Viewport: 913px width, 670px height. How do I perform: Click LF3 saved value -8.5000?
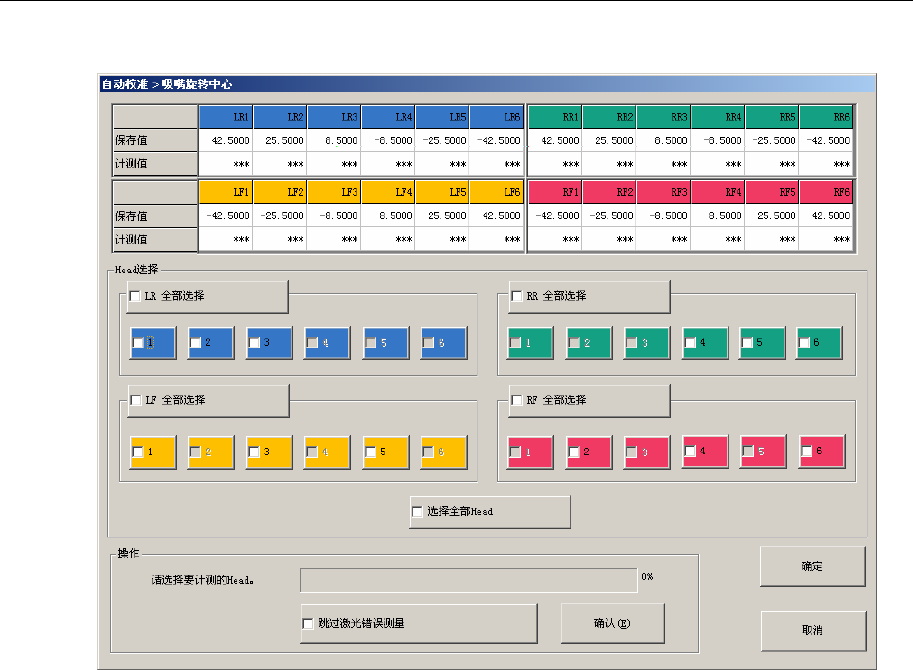point(334,215)
